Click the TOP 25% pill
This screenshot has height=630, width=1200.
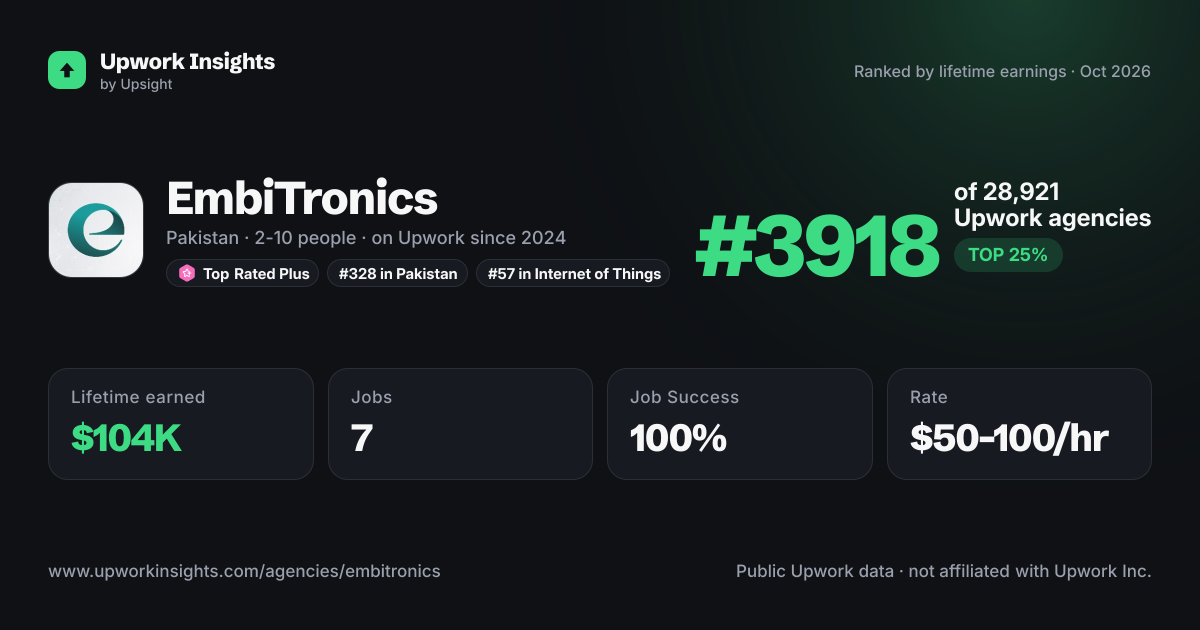tap(1008, 255)
